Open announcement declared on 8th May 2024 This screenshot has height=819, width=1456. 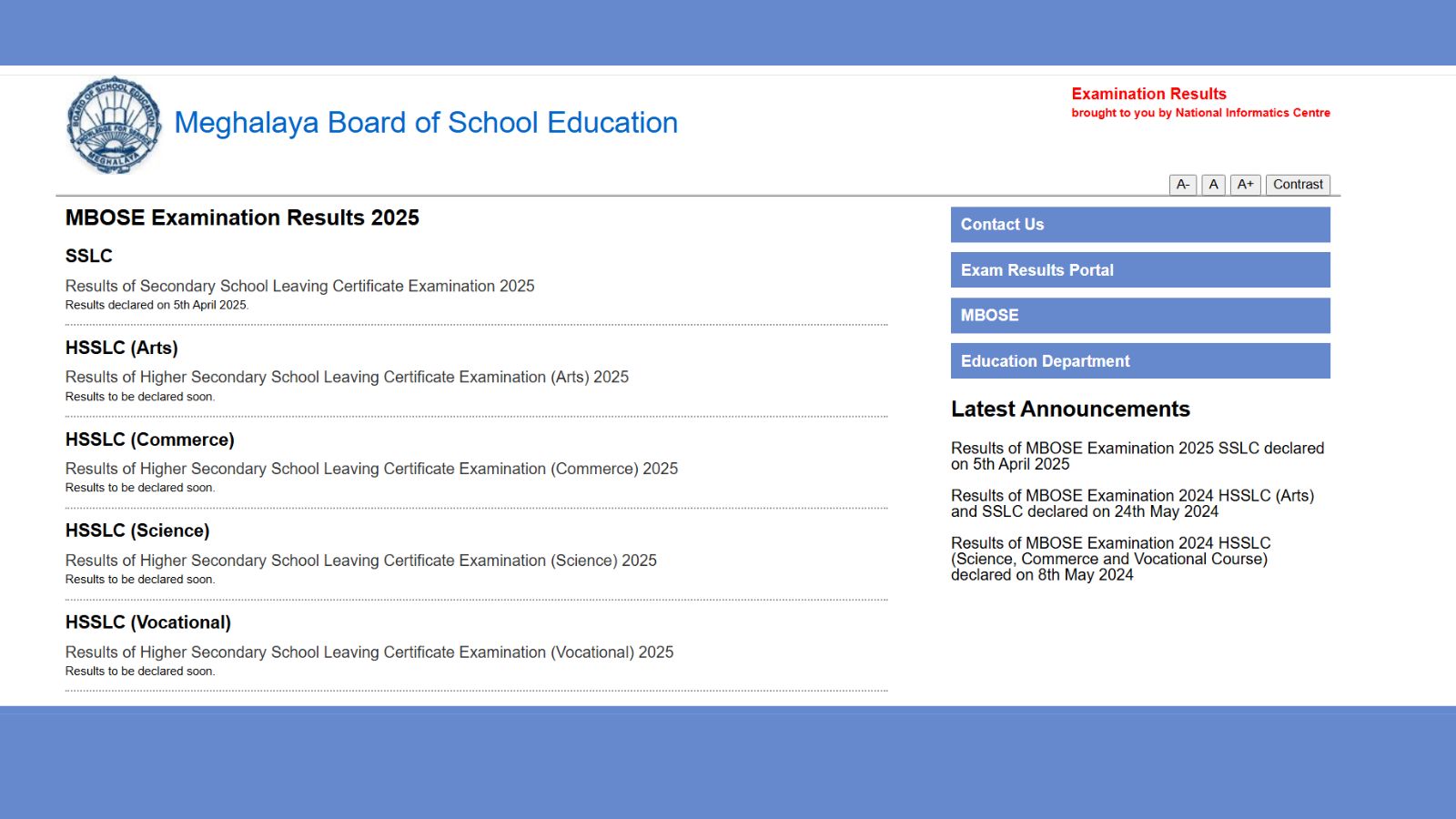click(x=1110, y=559)
